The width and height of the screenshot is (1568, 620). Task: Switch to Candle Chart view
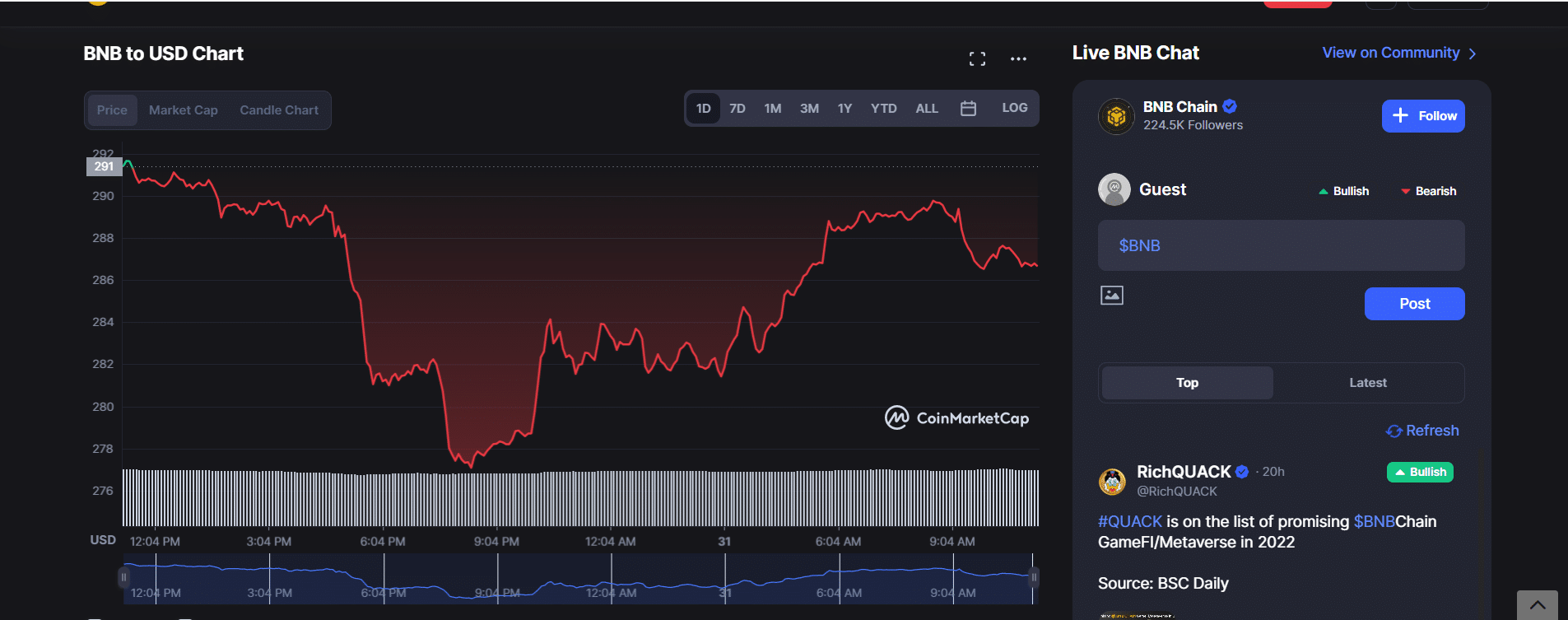(279, 110)
